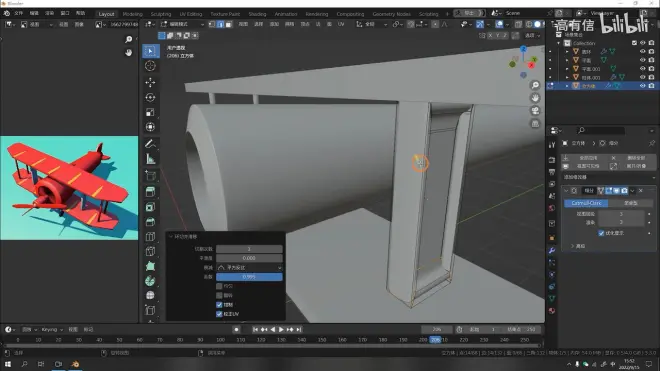660x371 pixels.
Task: Choose the Move tool
Action: pos(150,83)
